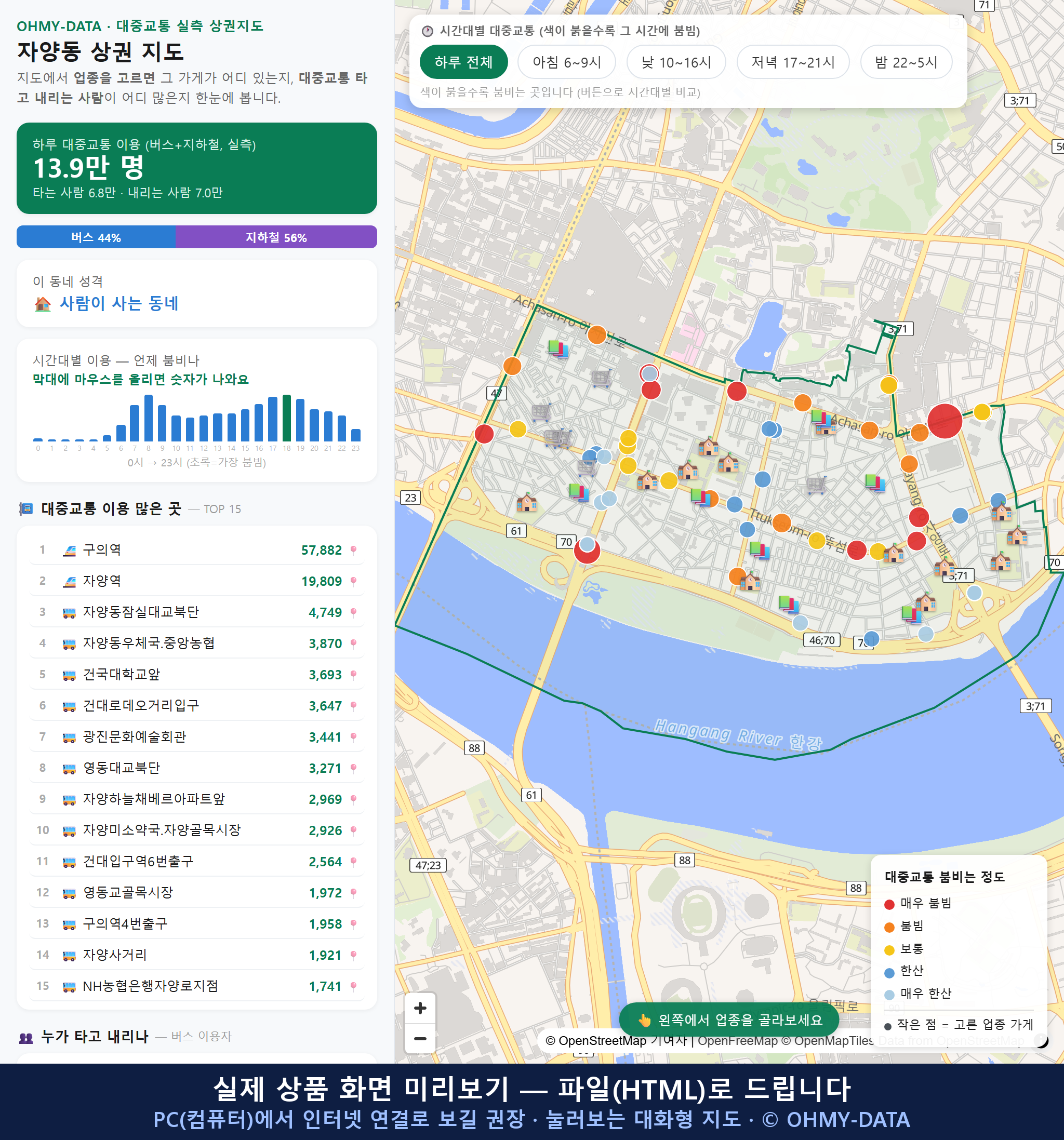The image size is (1064, 1140).
Task: Click the pin icon in 자양동잠실대교북단 row
Action: click(353, 612)
